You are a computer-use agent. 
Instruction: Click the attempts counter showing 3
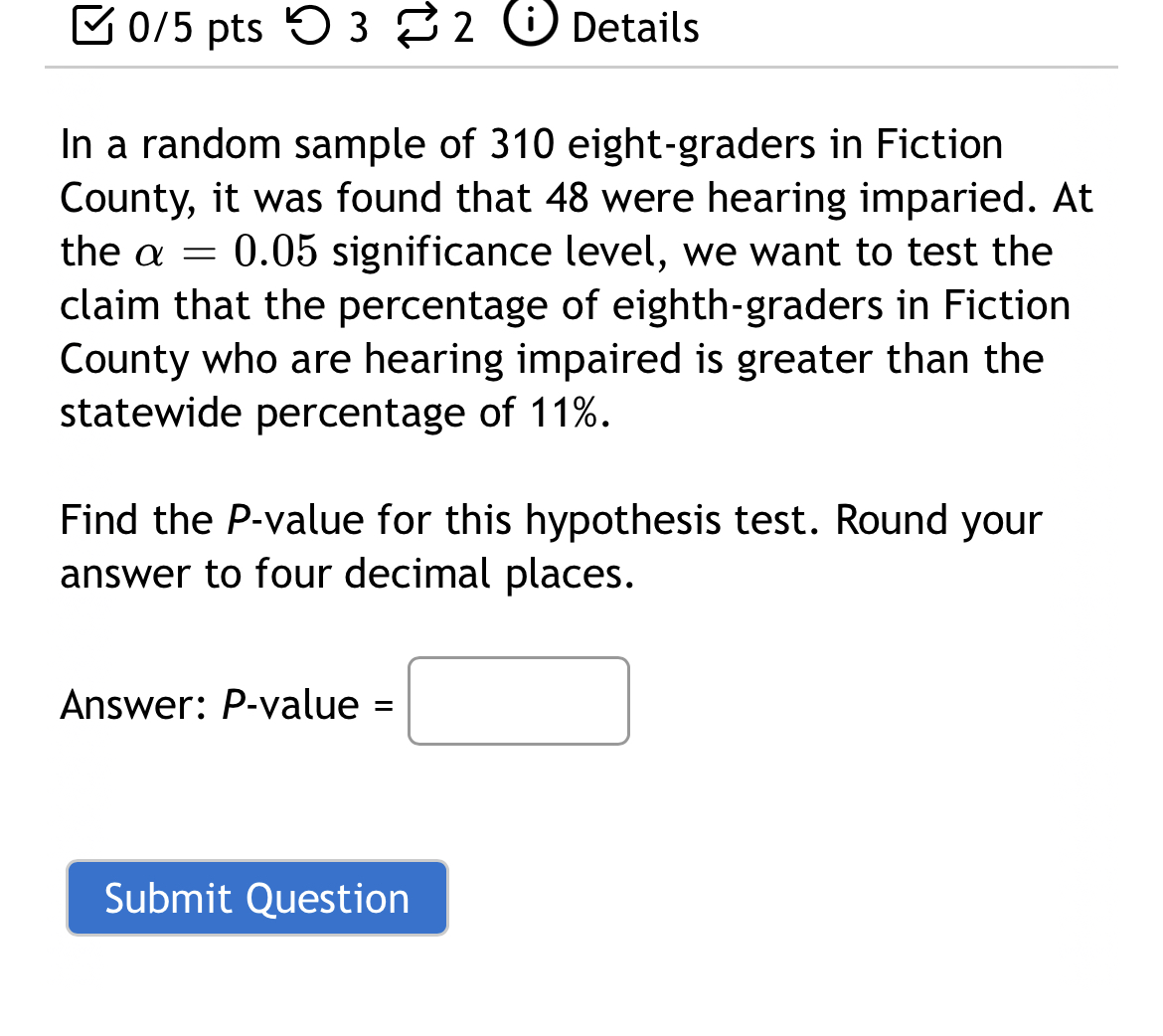358,27
